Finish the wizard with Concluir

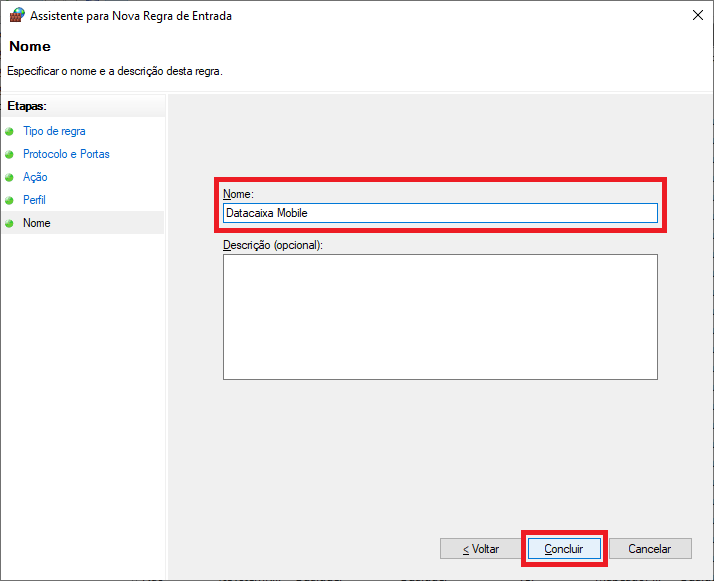coord(564,549)
